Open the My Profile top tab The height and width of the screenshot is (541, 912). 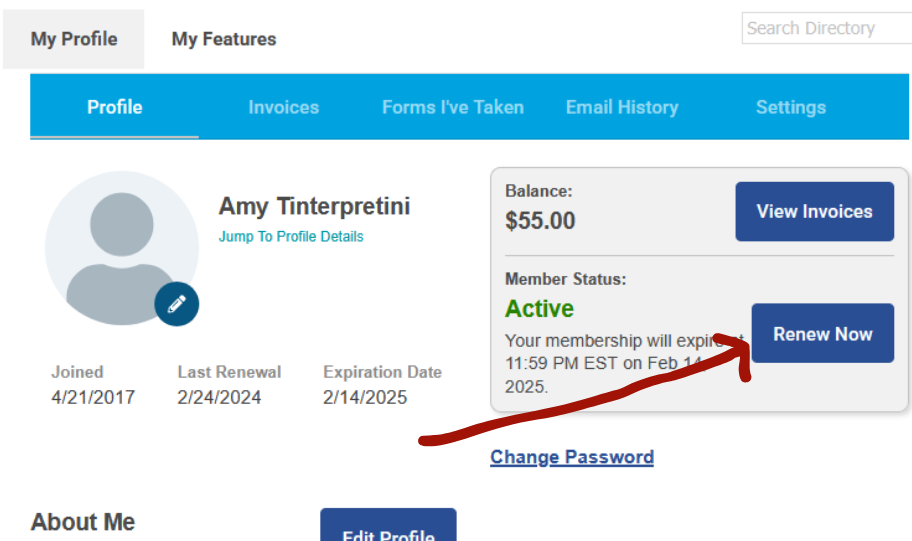click(74, 39)
